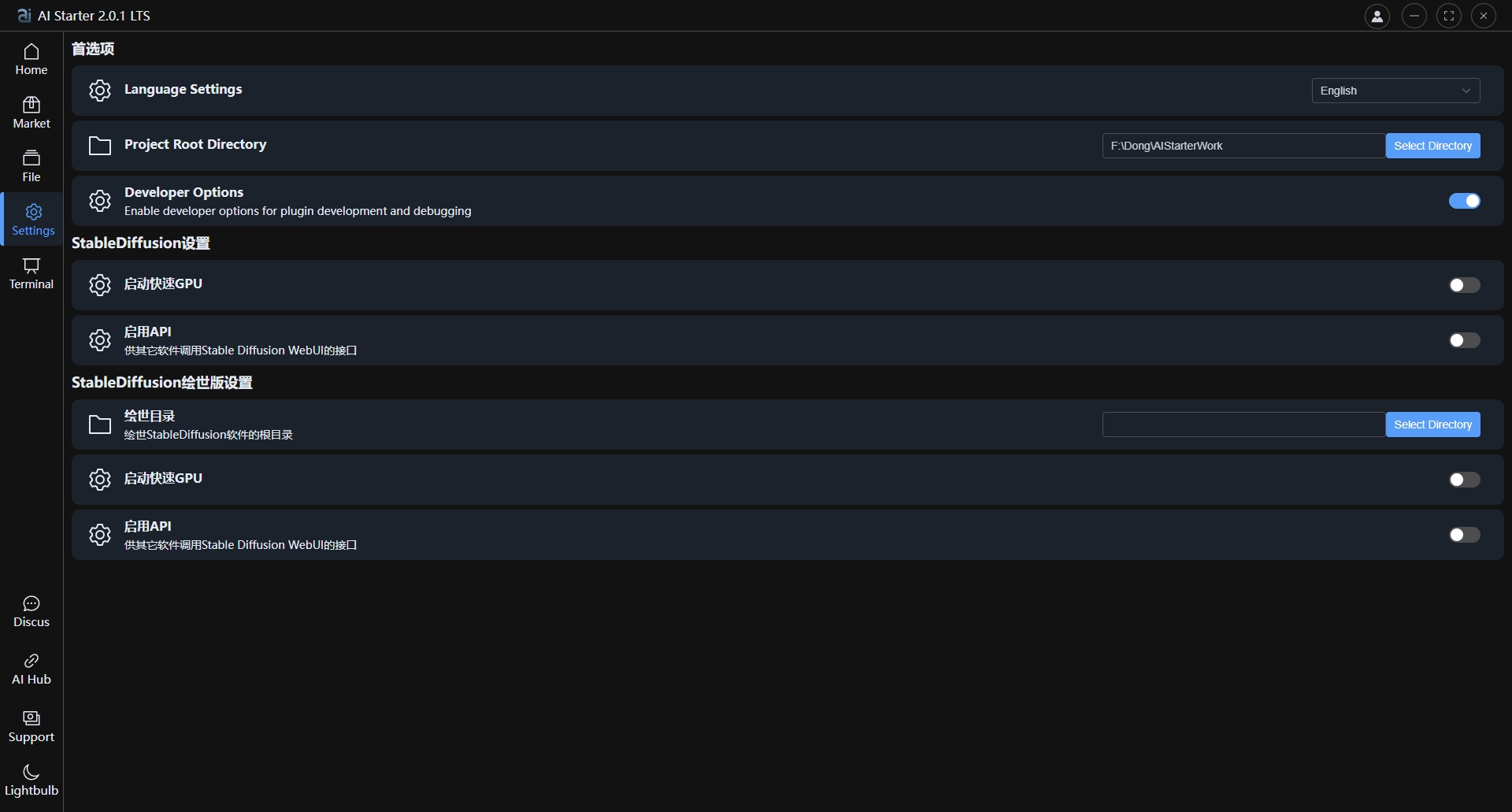
Task: Open the Discus chat link
Action: pos(31,612)
